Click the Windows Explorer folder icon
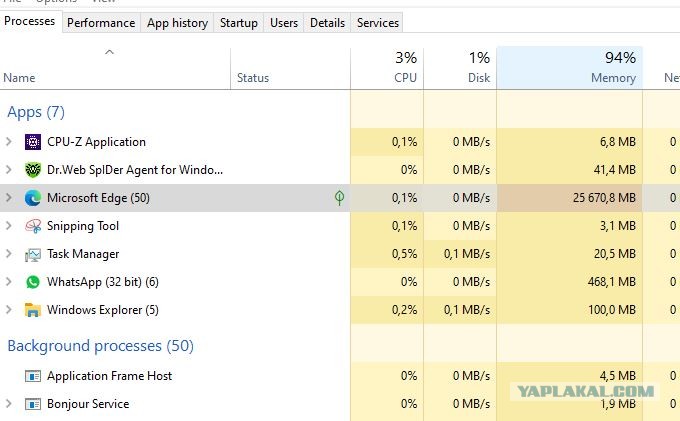 tap(33, 310)
